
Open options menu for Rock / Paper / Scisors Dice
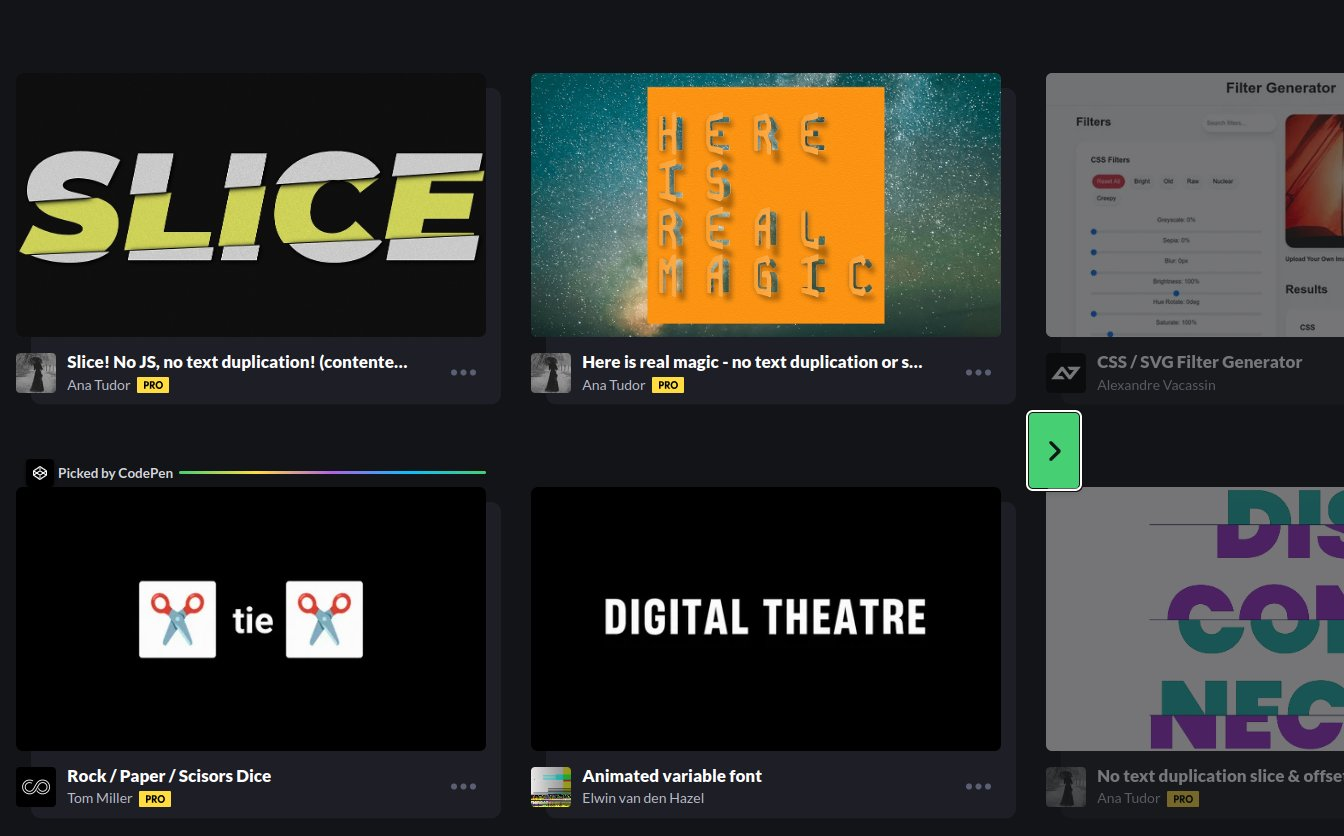pos(463,787)
